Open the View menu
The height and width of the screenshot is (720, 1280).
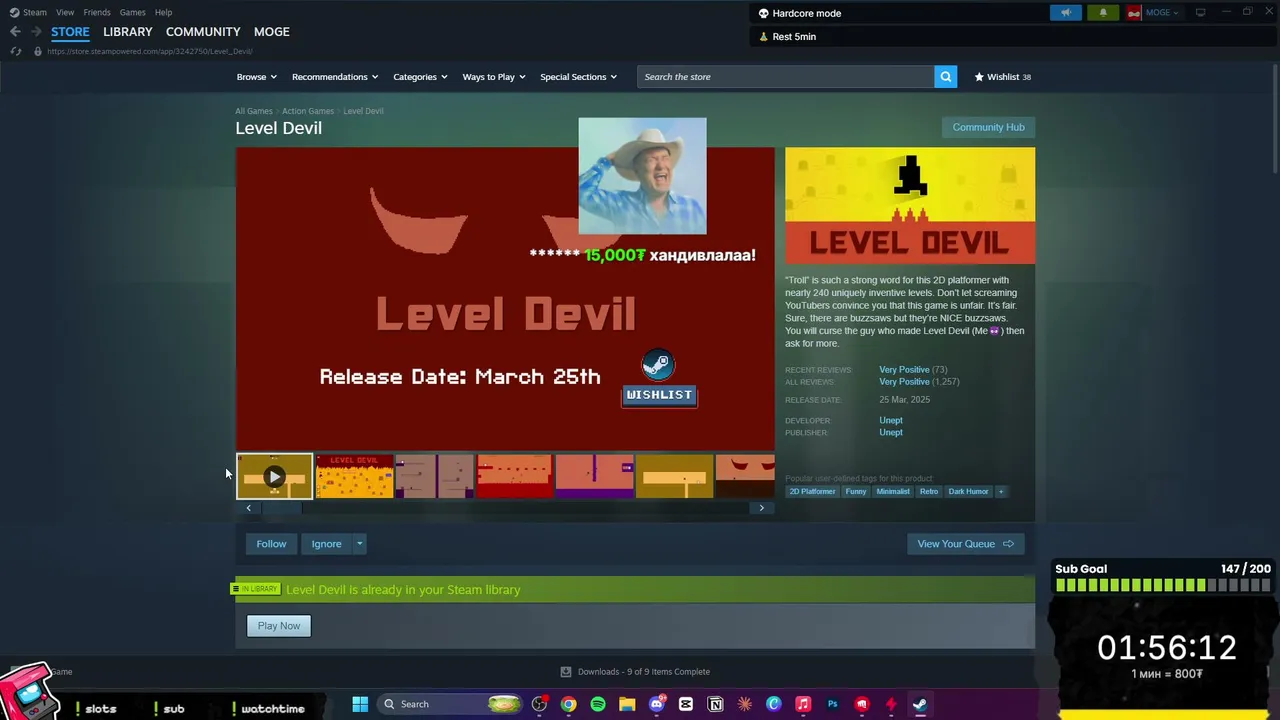[x=65, y=12]
